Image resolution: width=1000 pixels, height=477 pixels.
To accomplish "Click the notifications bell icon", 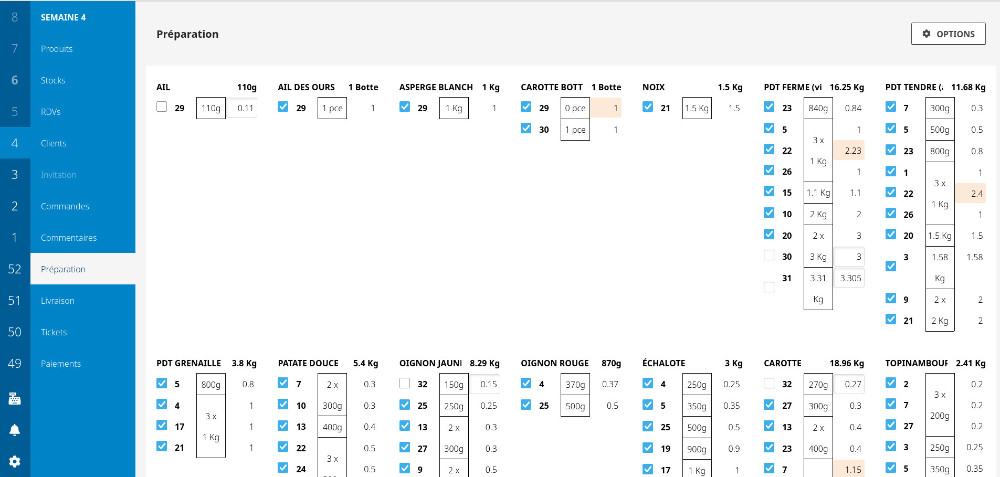I will pyautogui.click(x=14, y=430).
